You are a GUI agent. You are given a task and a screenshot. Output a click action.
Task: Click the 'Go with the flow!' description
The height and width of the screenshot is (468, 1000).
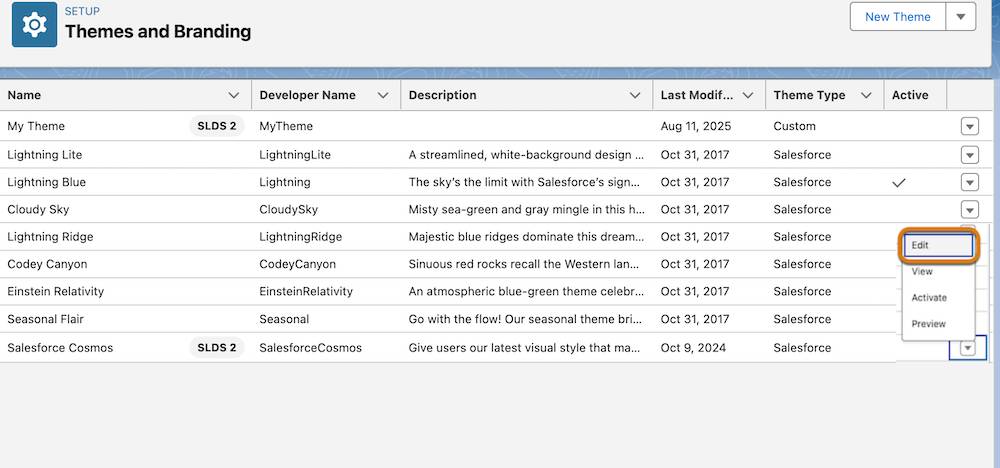(x=526, y=319)
